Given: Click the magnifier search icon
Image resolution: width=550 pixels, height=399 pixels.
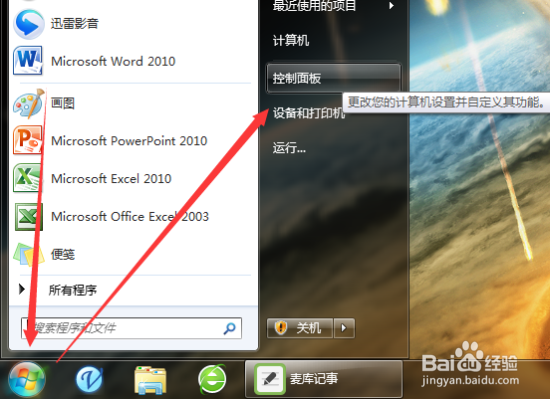Looking at the screenshot, I should coord(230,328).
